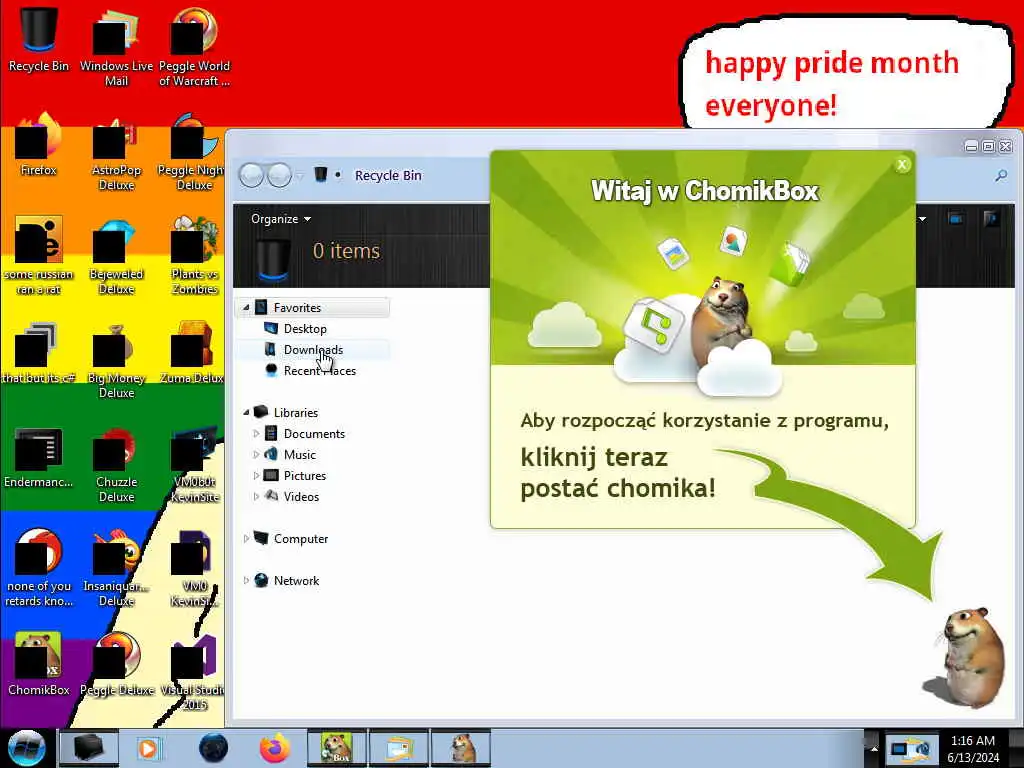Screen dimensions: 1024x768
Task: Select Network in navigation pane
Action: [286, 580]
